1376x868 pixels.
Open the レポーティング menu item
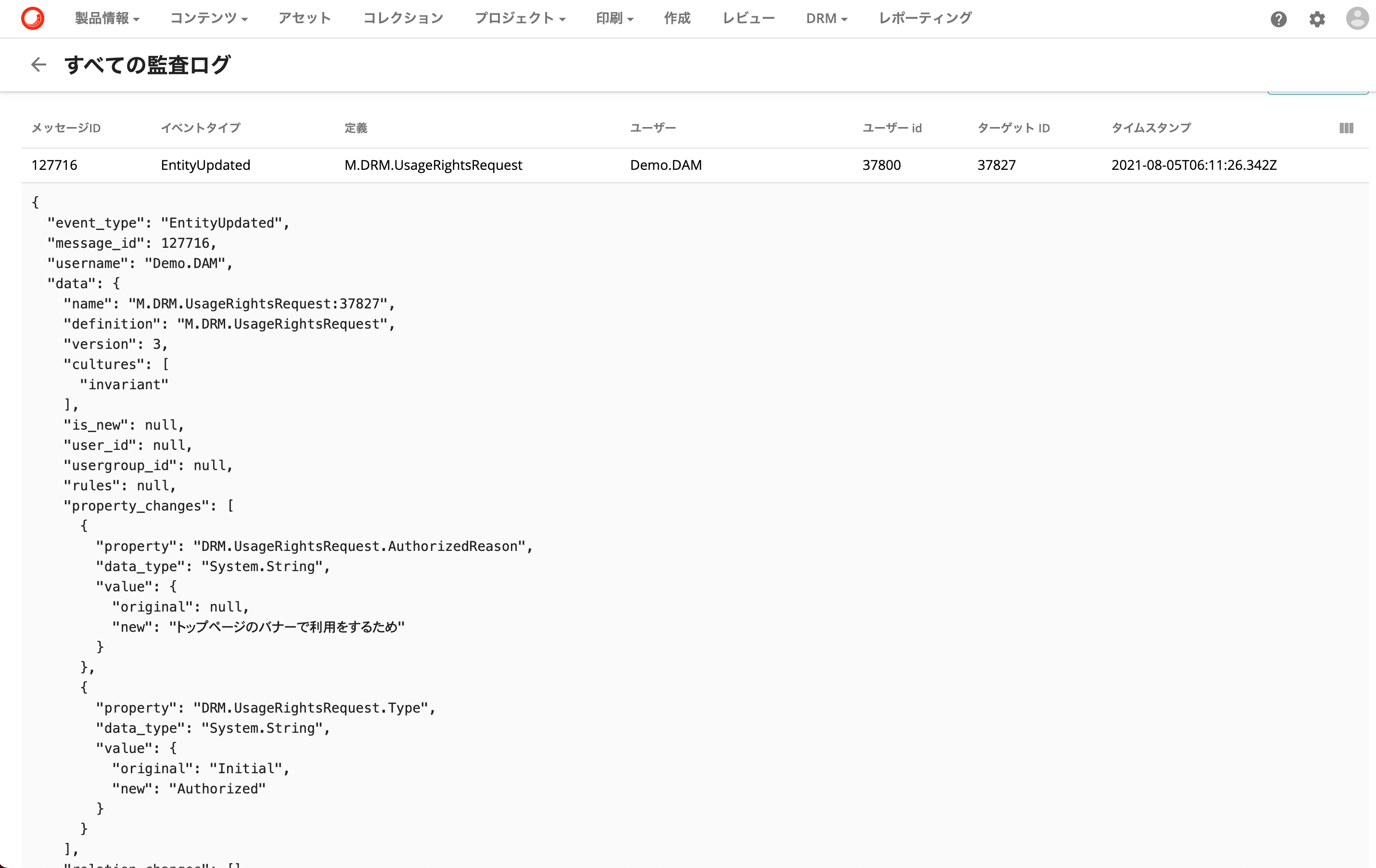pos(925,18)
